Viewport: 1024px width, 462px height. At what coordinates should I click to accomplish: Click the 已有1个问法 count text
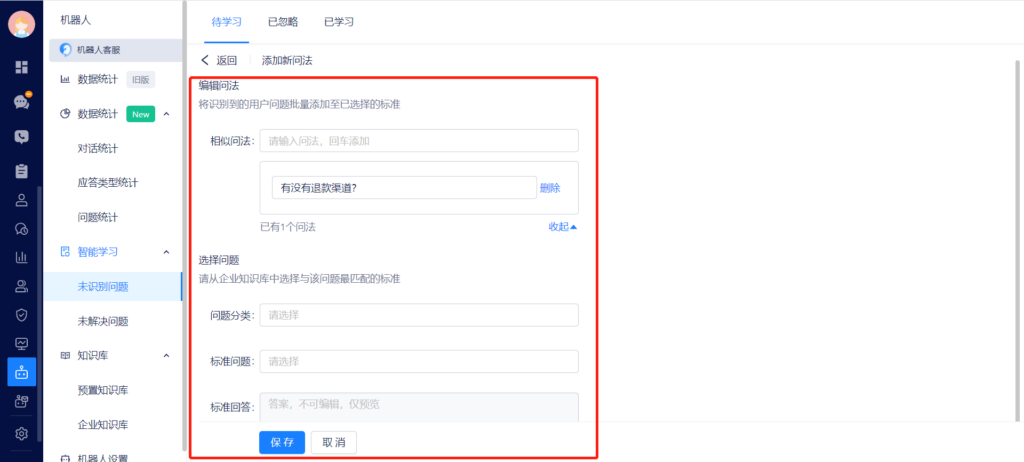[288, 227]
